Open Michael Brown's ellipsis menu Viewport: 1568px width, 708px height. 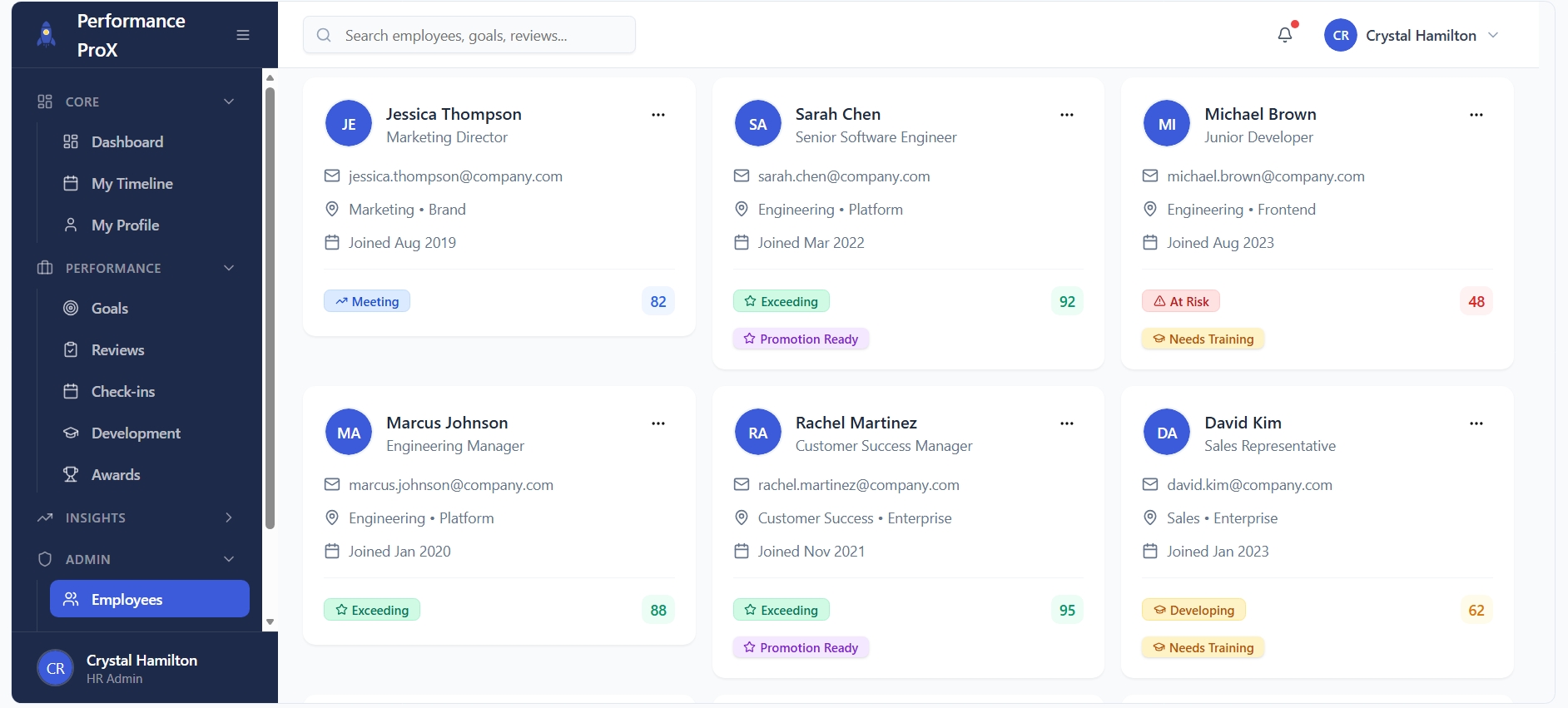click(x=1476, y=115)
